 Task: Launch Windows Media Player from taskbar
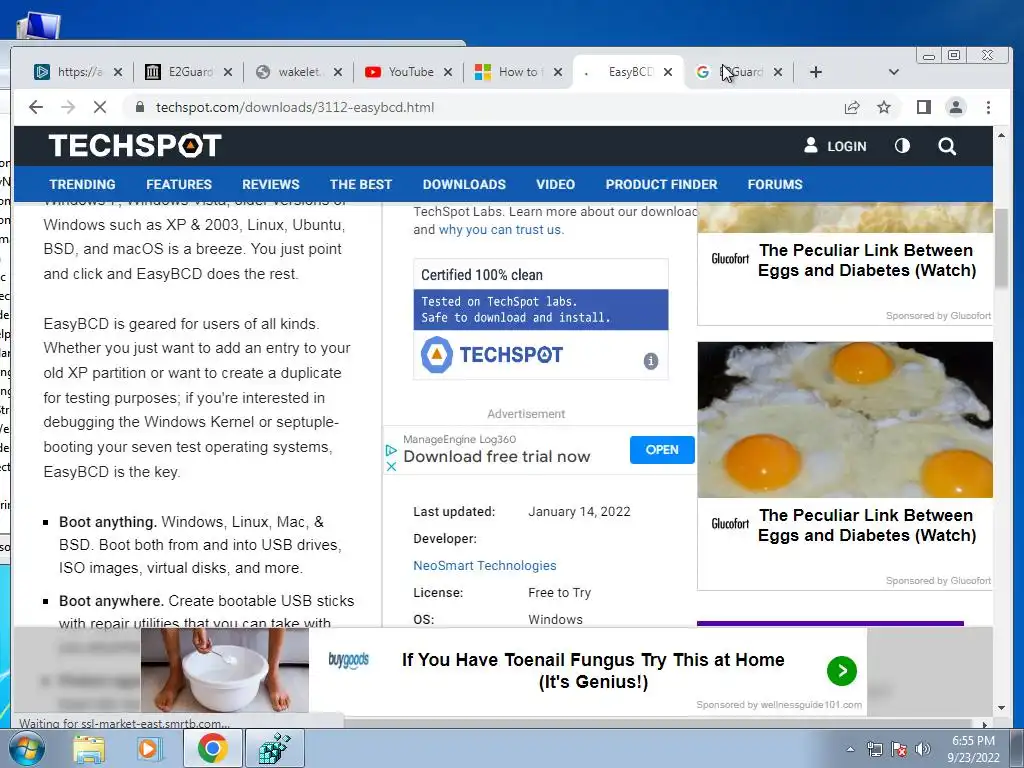point(150,748)
